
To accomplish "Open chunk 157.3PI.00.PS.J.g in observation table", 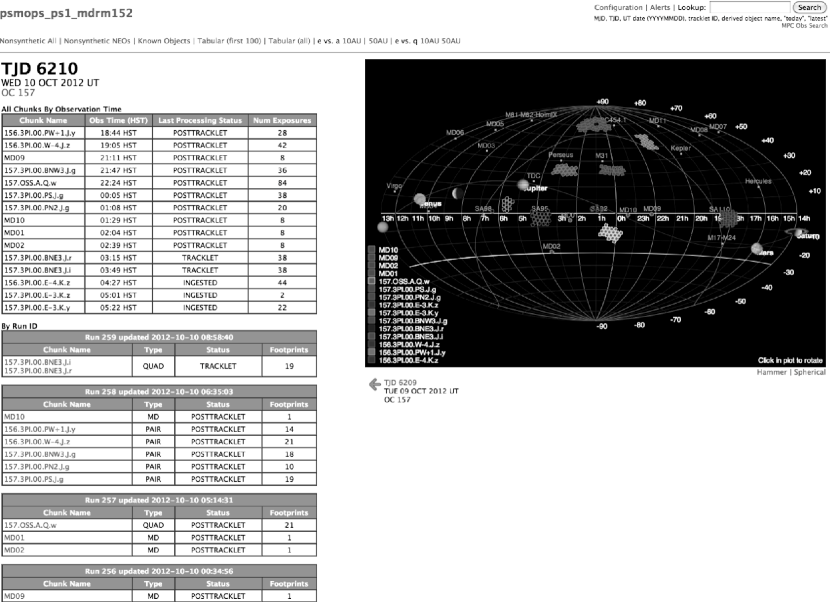I will point(34,195).
